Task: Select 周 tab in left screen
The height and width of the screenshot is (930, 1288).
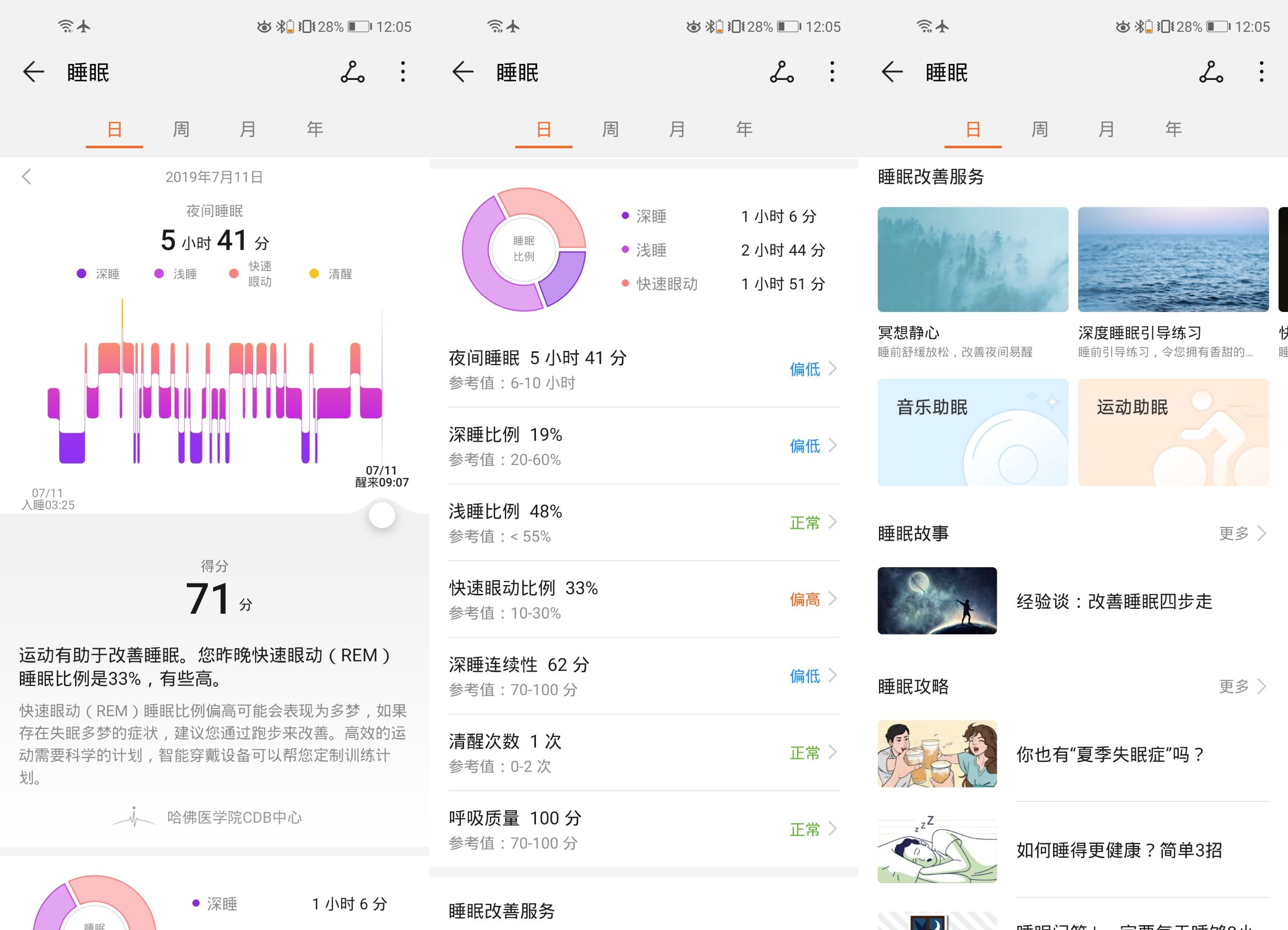Action: point(181,129)
